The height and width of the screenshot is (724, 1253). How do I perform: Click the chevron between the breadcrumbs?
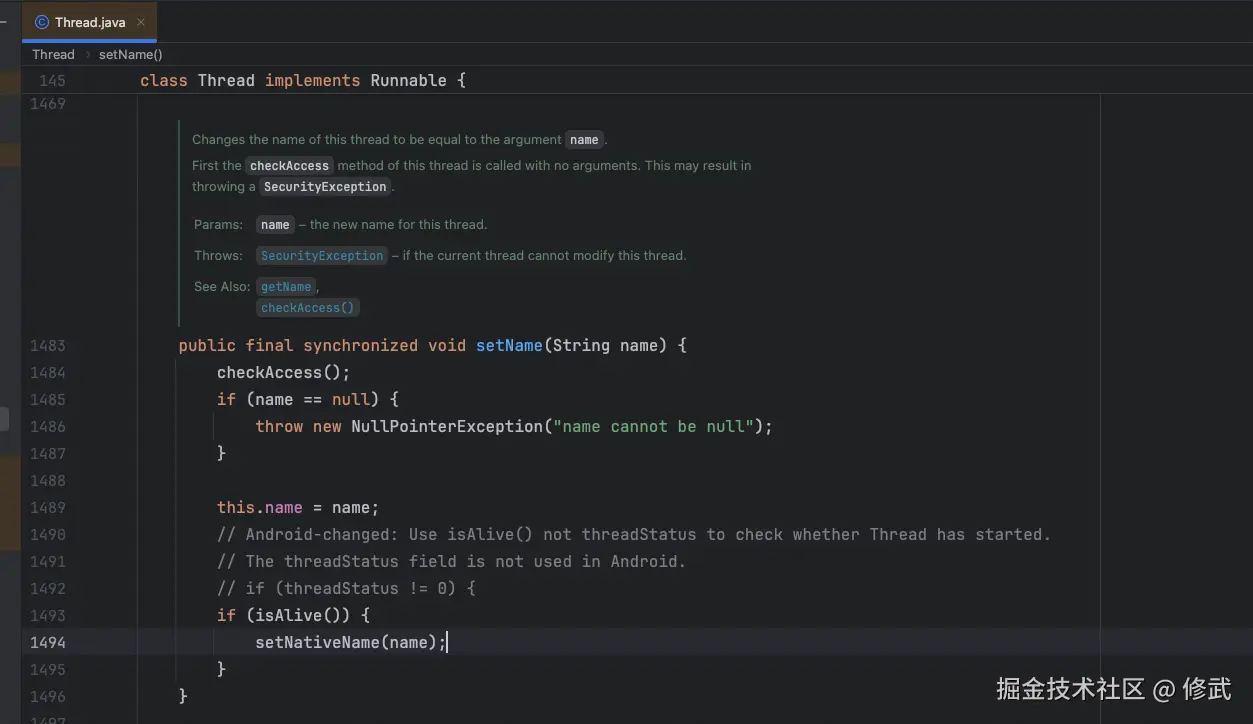click(x=87, y=55)
